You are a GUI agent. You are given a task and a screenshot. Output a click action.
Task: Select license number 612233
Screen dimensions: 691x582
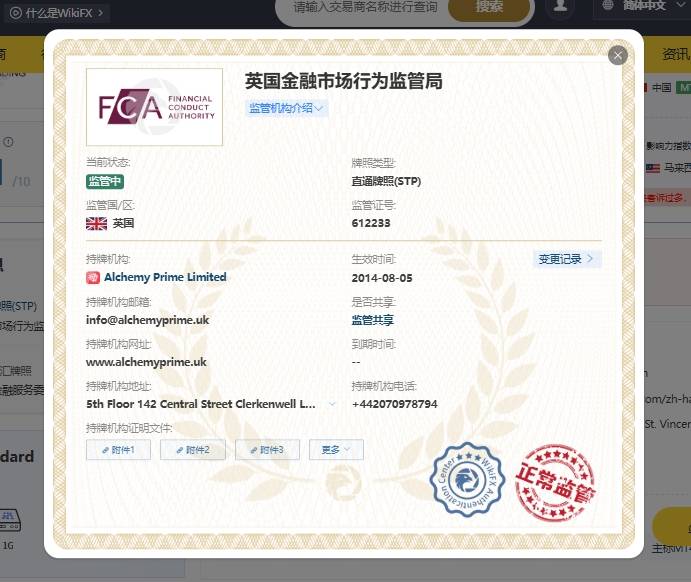point(371,223)
